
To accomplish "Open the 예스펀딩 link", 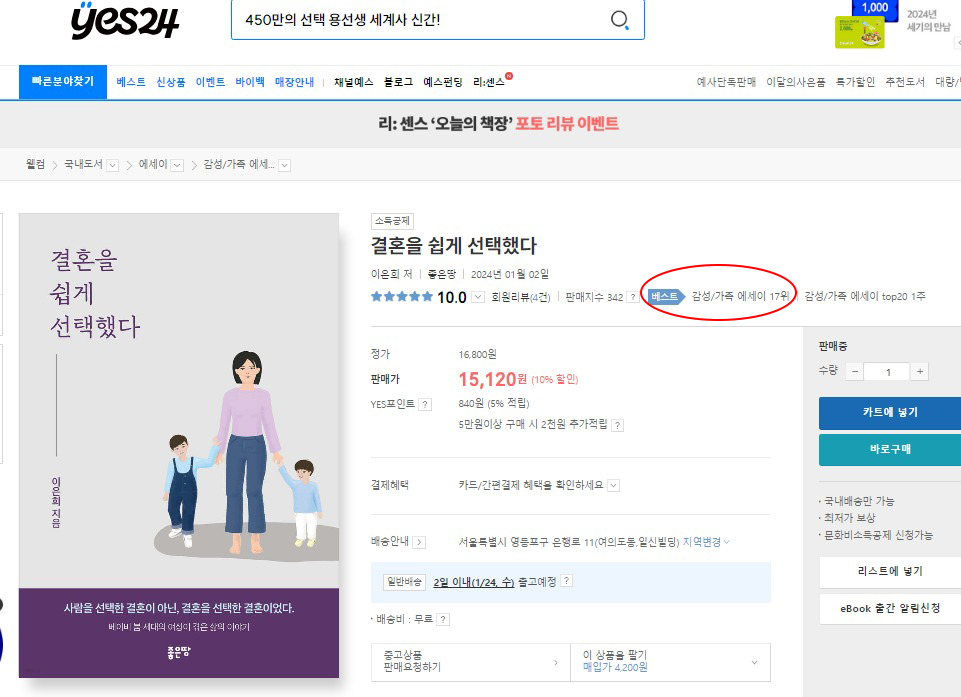I will [443, 82].
